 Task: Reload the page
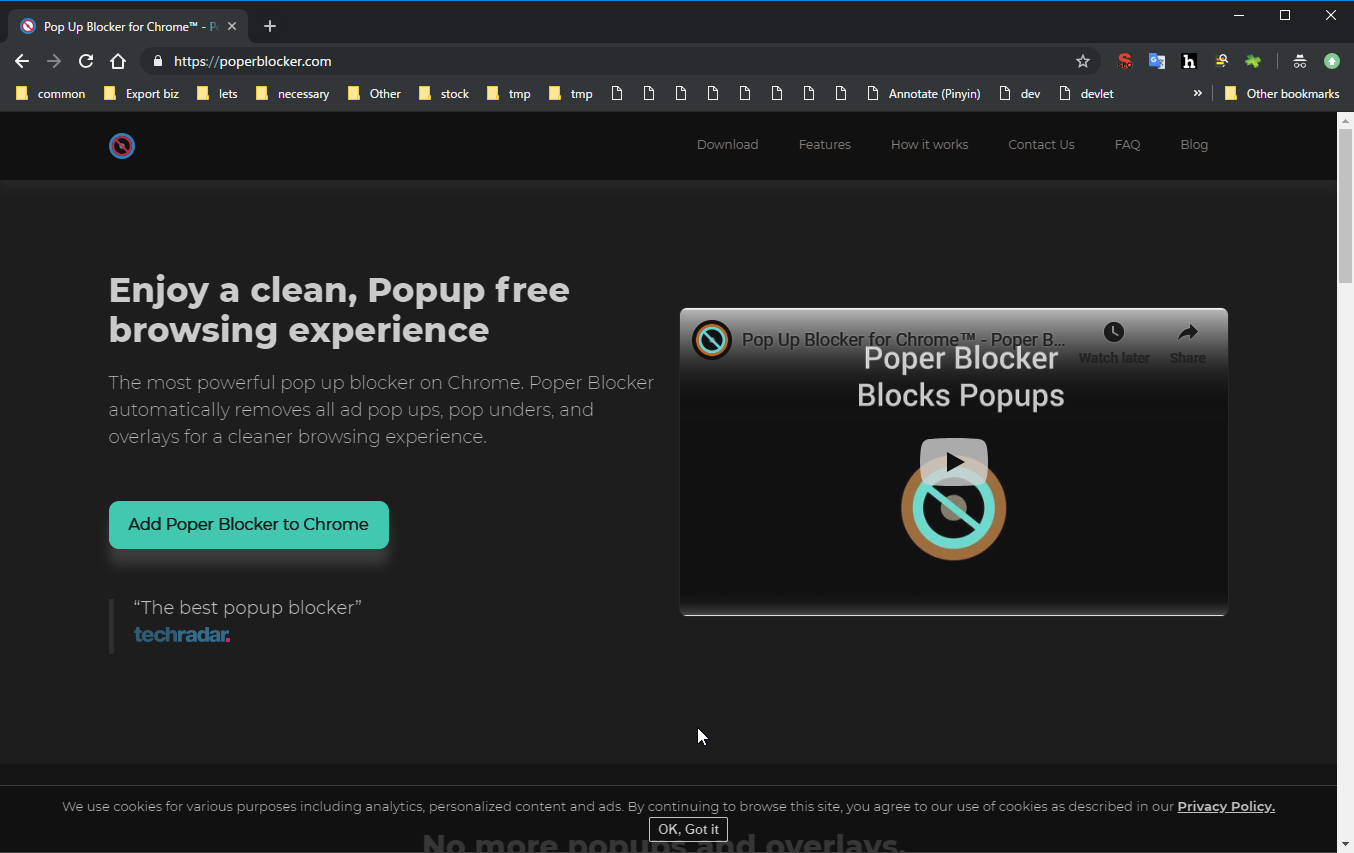pos(86,61)
